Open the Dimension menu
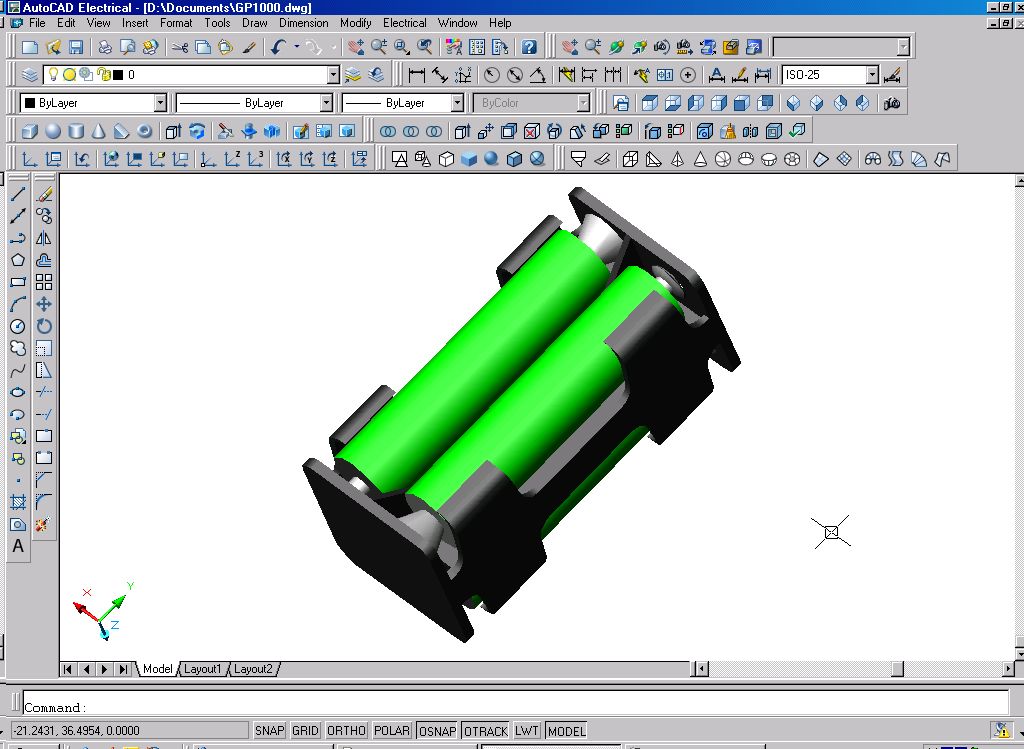Image resolution: width=1024 pixels, height=749 pixels. click(304, 23)
